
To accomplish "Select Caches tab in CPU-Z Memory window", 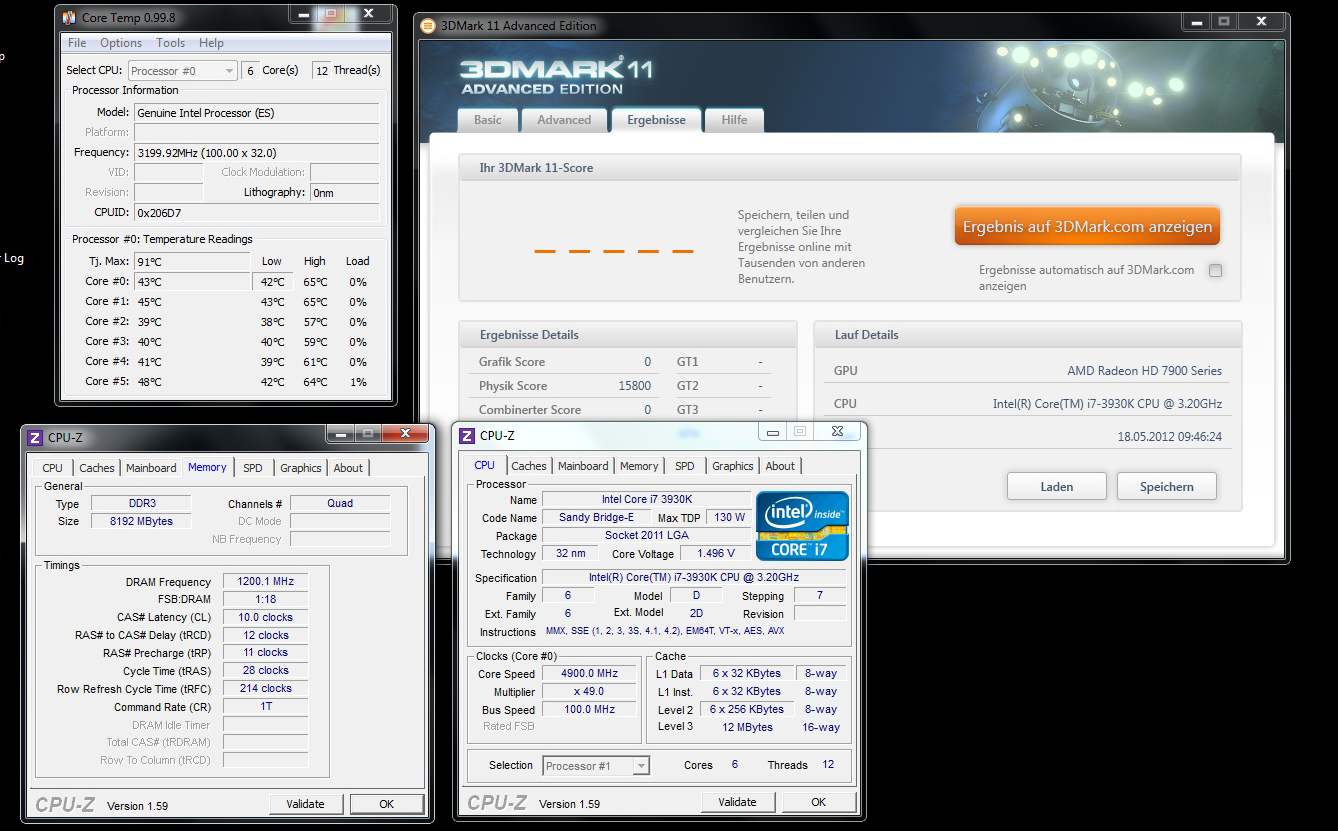I will tap(97, 468).
